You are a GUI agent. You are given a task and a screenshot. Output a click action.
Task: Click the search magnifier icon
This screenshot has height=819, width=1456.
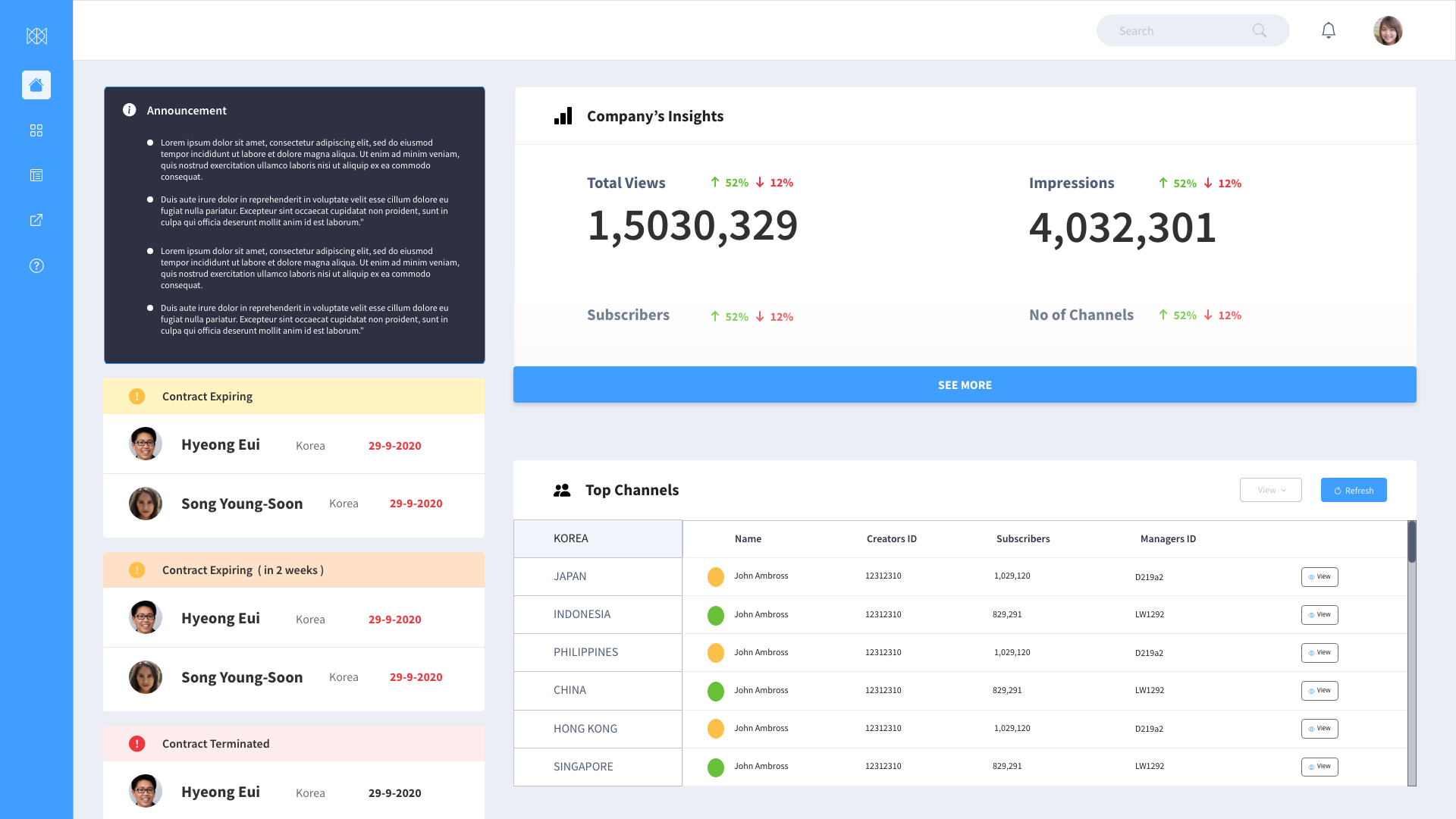coord(1260,30)
